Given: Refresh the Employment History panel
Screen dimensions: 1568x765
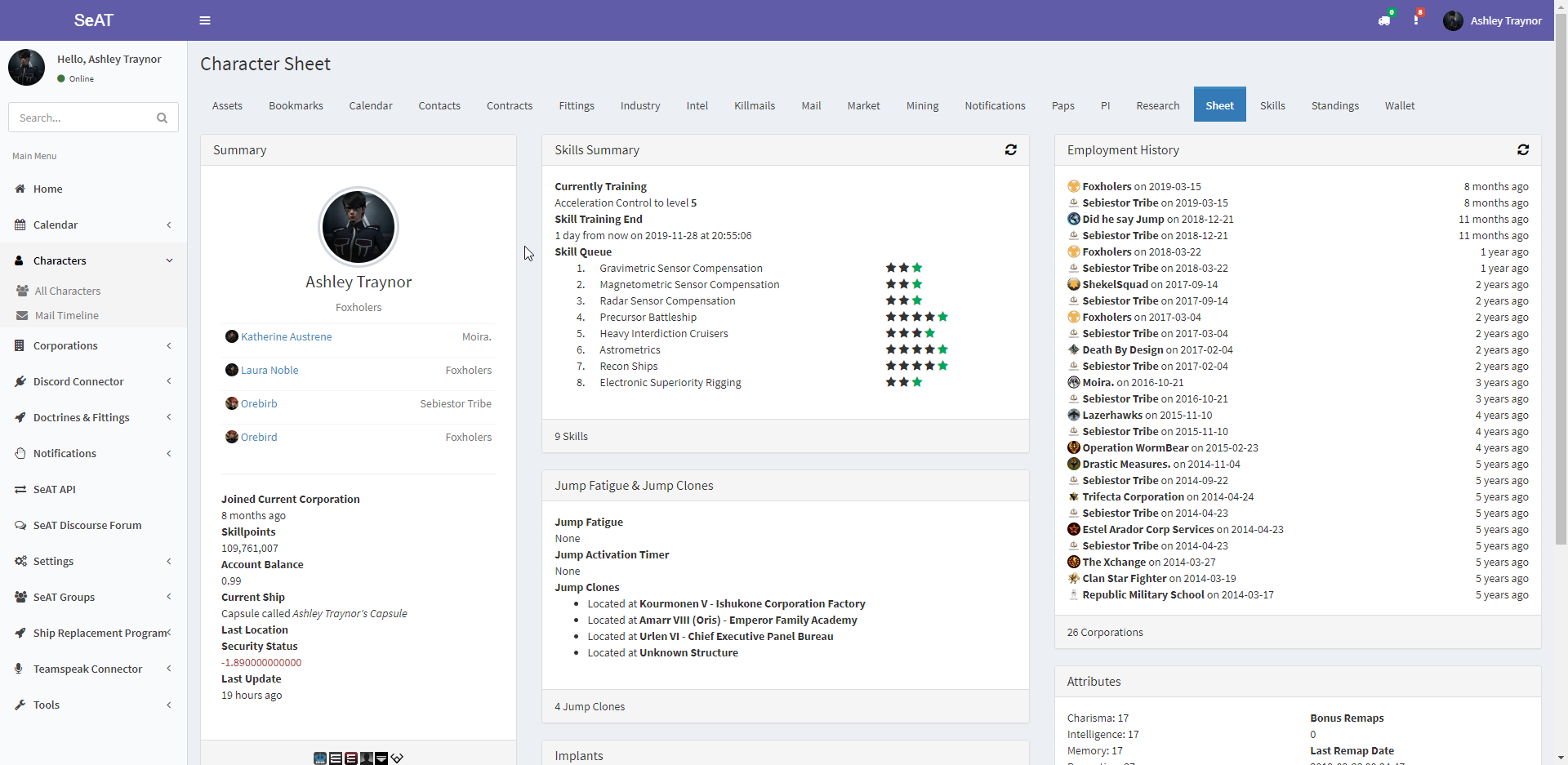Looking at the screenshot, I should click(x=1523, y=149).
